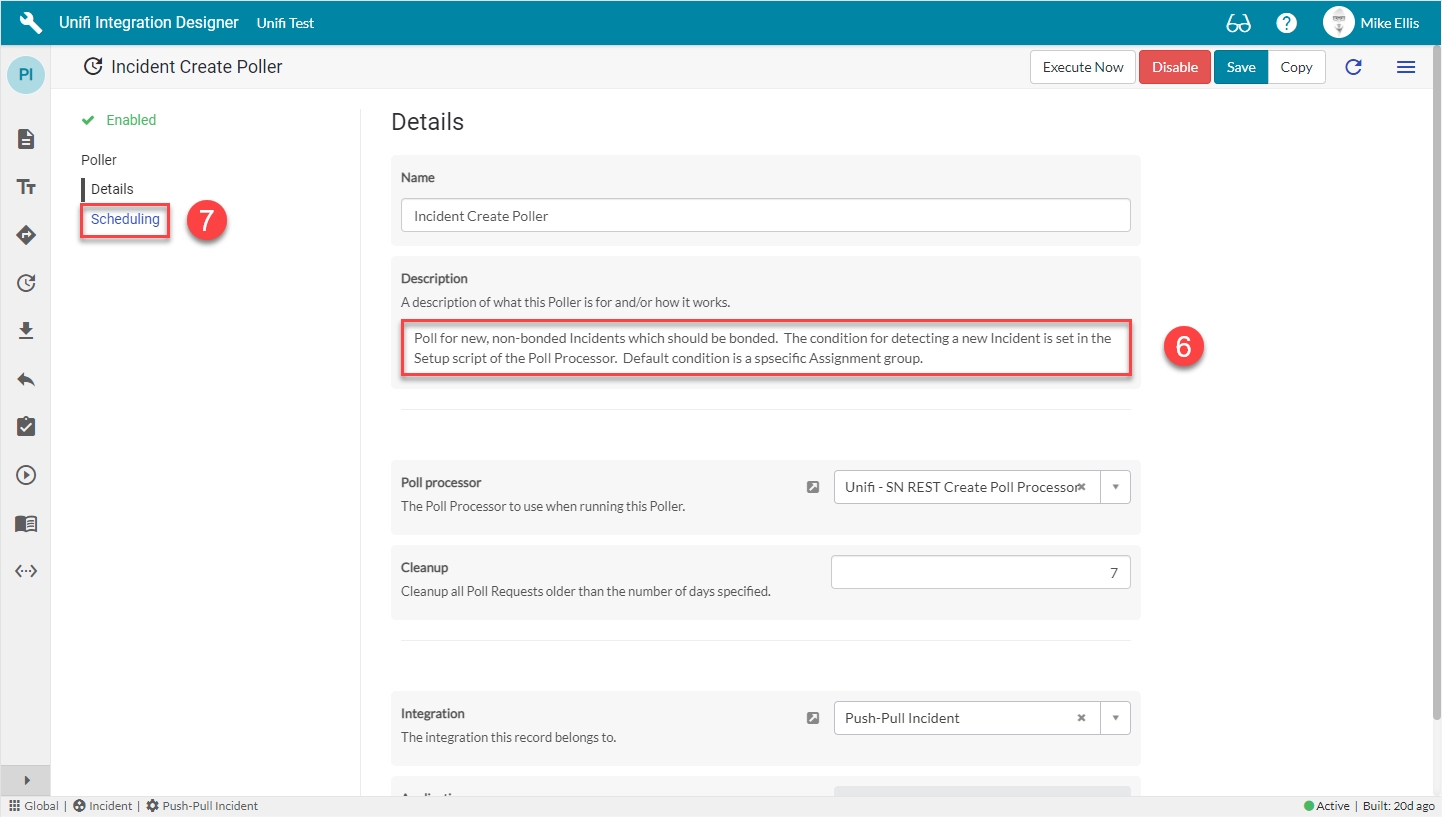Click into the Name input field
This screenshot has height=817, width=1442.
(x=765, y=215)
